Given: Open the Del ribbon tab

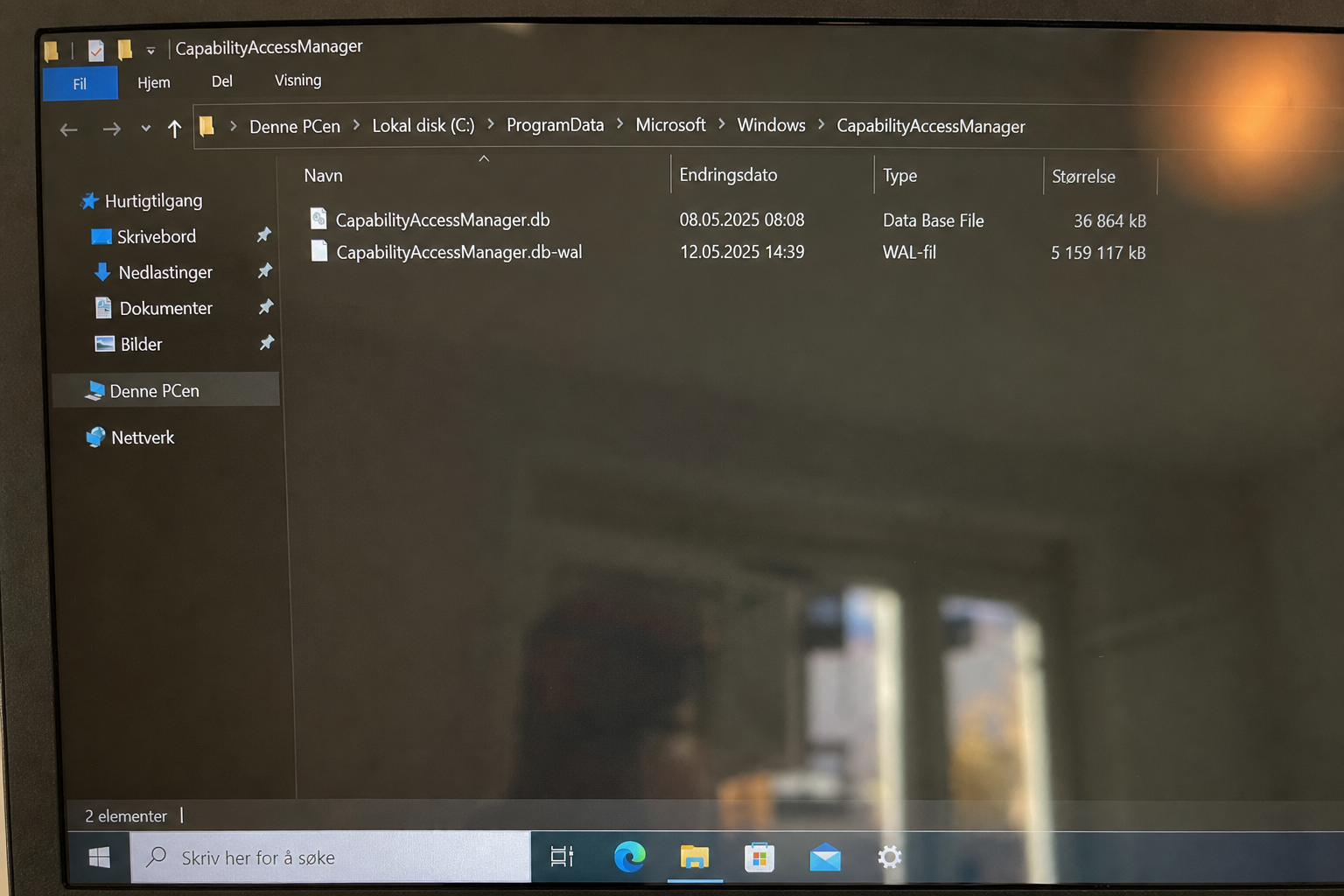Looking at the screenshot, I should [222, 81].
